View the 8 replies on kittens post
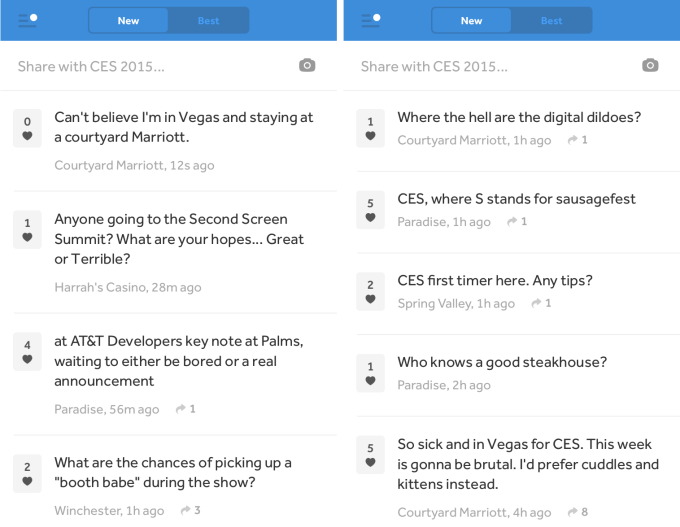This screenshot has width=680, height=527. coord(577,513)
